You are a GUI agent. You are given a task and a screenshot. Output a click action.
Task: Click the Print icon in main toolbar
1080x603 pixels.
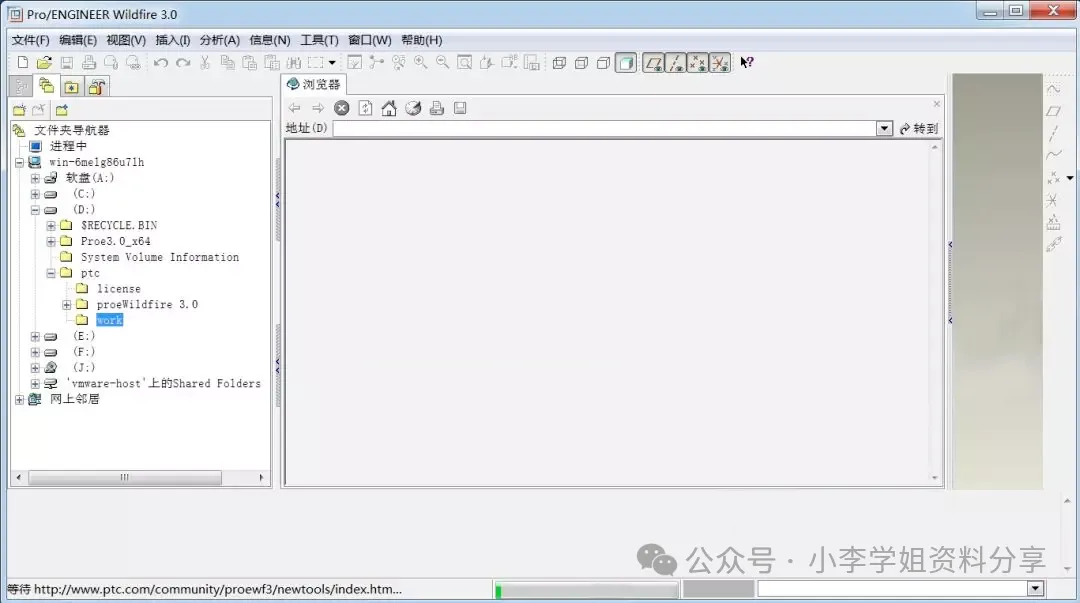click(x=89, y=63)
